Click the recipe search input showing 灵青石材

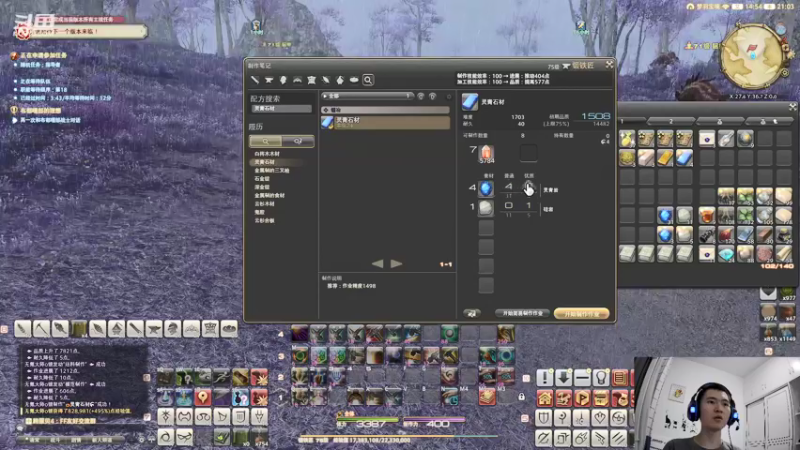coord(281,109)
